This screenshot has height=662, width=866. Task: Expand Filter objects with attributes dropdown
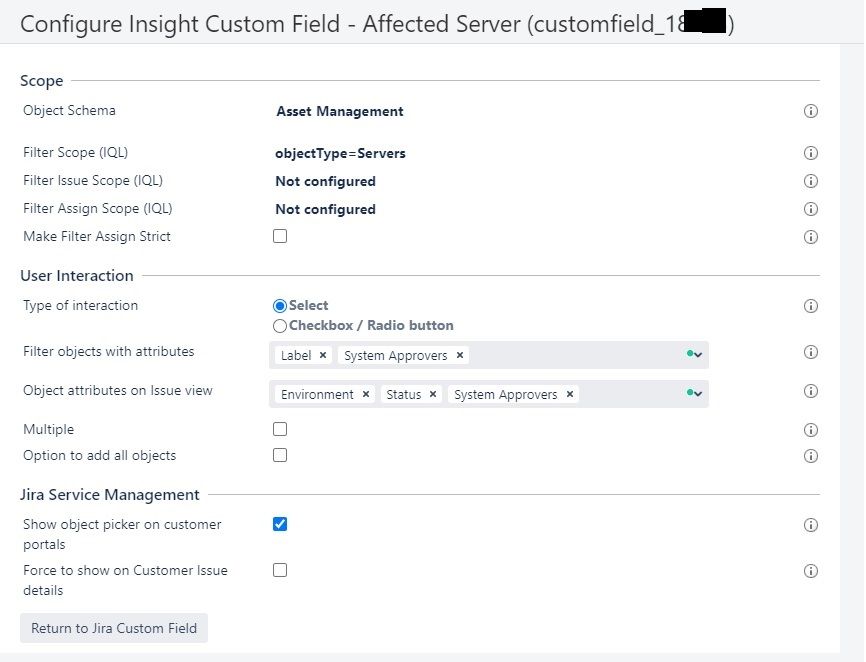[696, 355]
